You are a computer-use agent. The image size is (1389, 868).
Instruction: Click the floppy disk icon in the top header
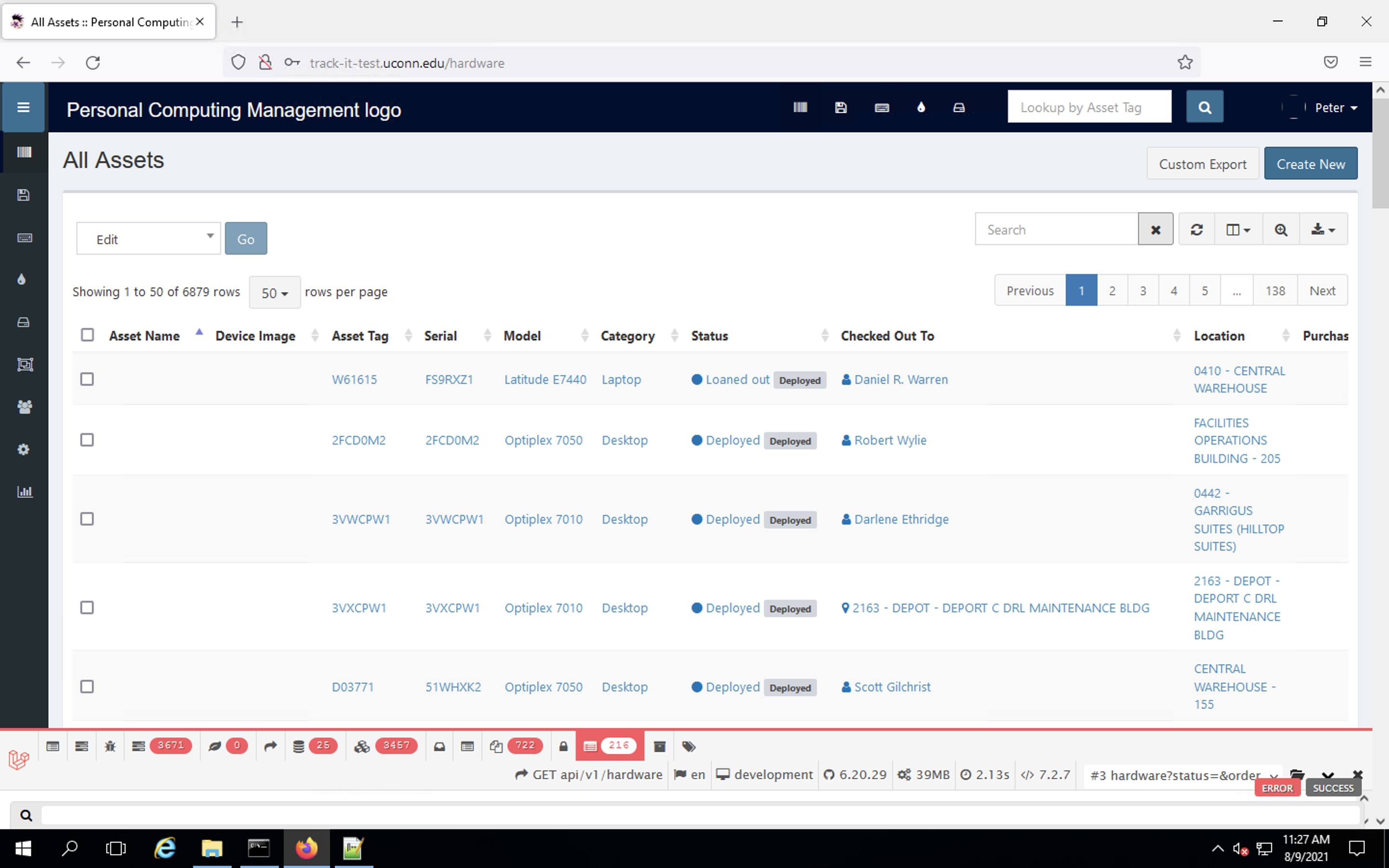[841, 108]
